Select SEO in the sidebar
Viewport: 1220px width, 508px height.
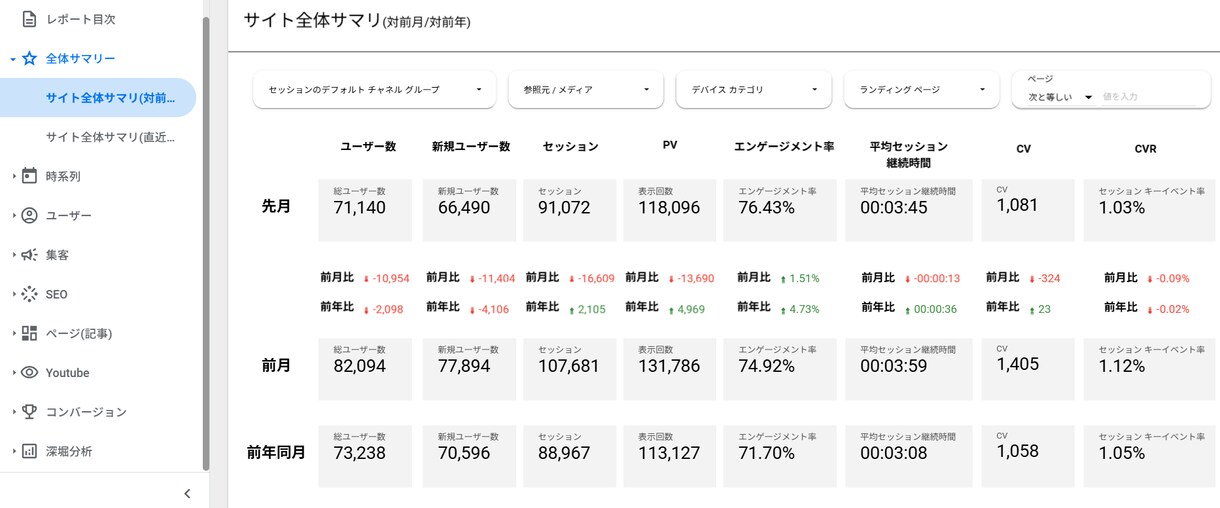(x=57, y=294)
